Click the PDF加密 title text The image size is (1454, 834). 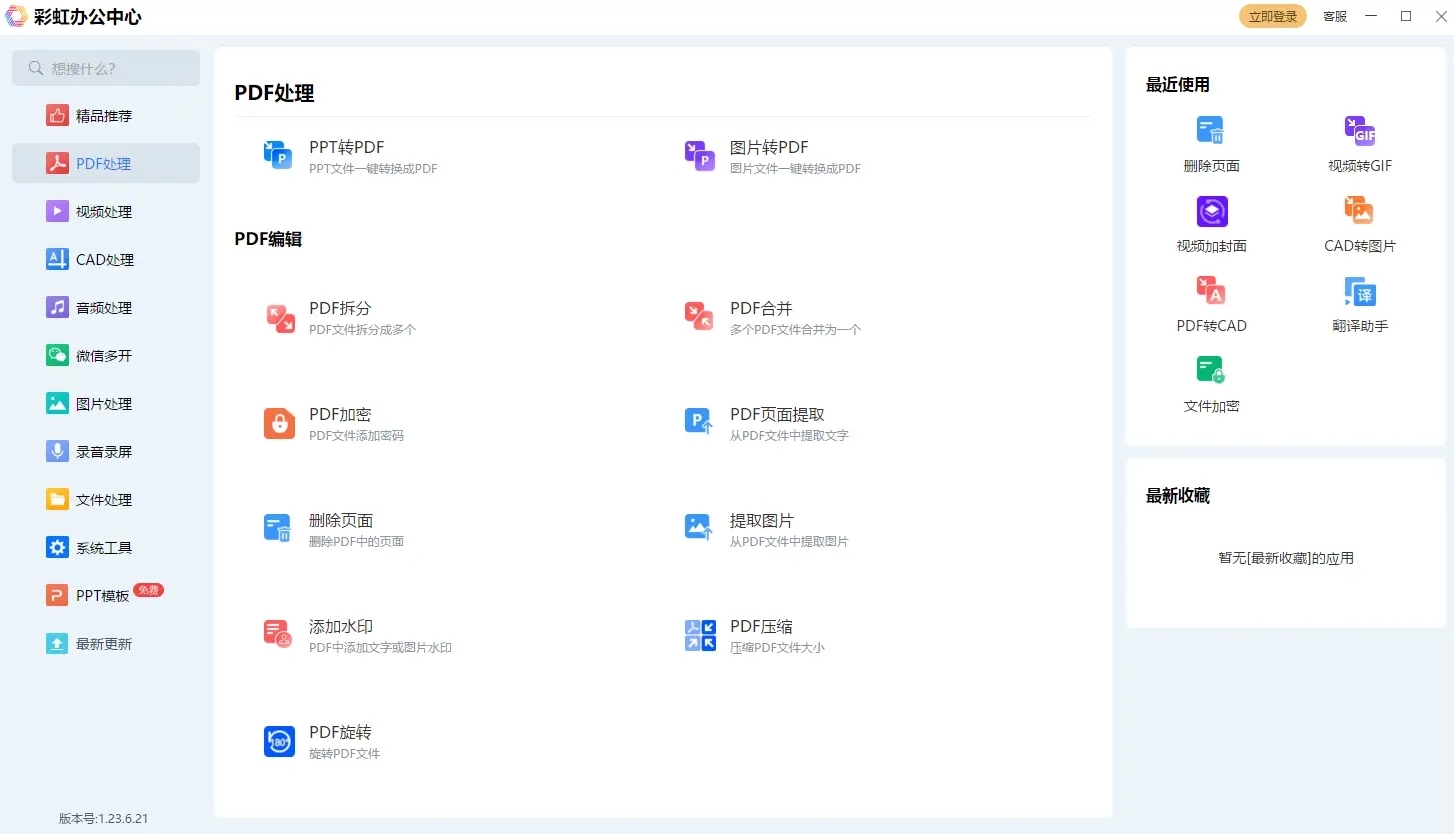coord(340,415)
